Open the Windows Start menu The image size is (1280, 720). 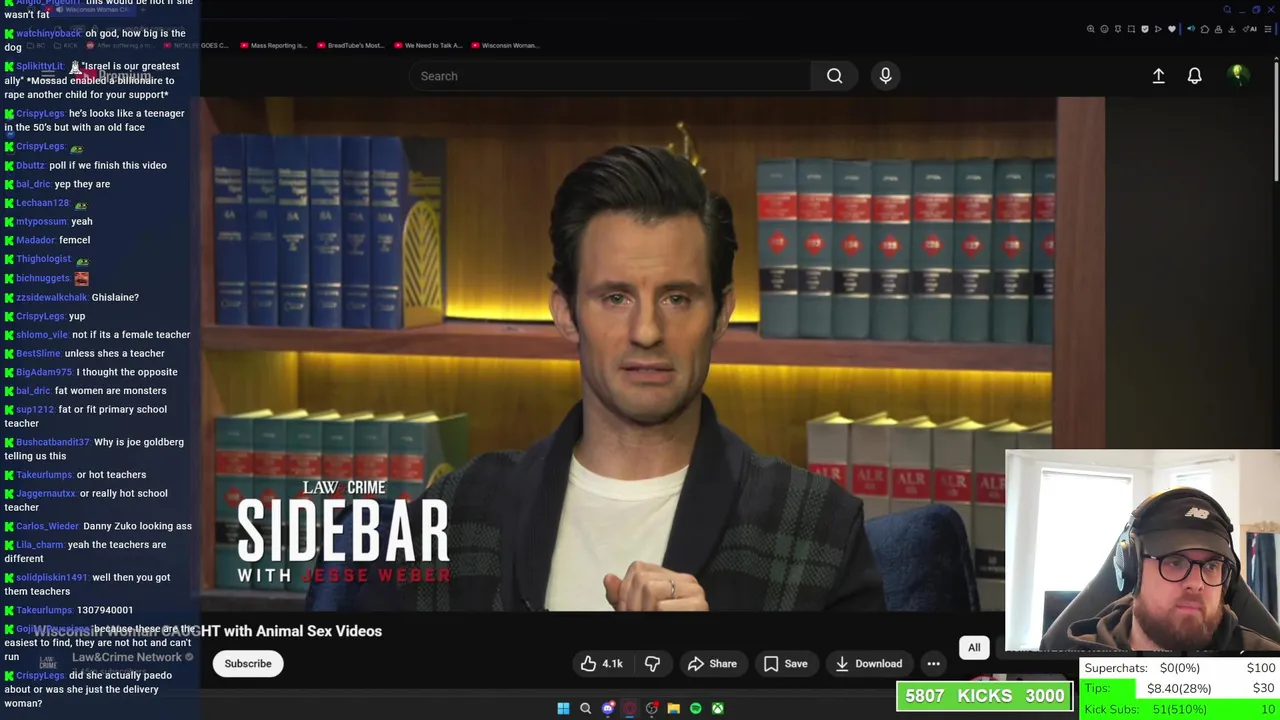pos(563,708)
